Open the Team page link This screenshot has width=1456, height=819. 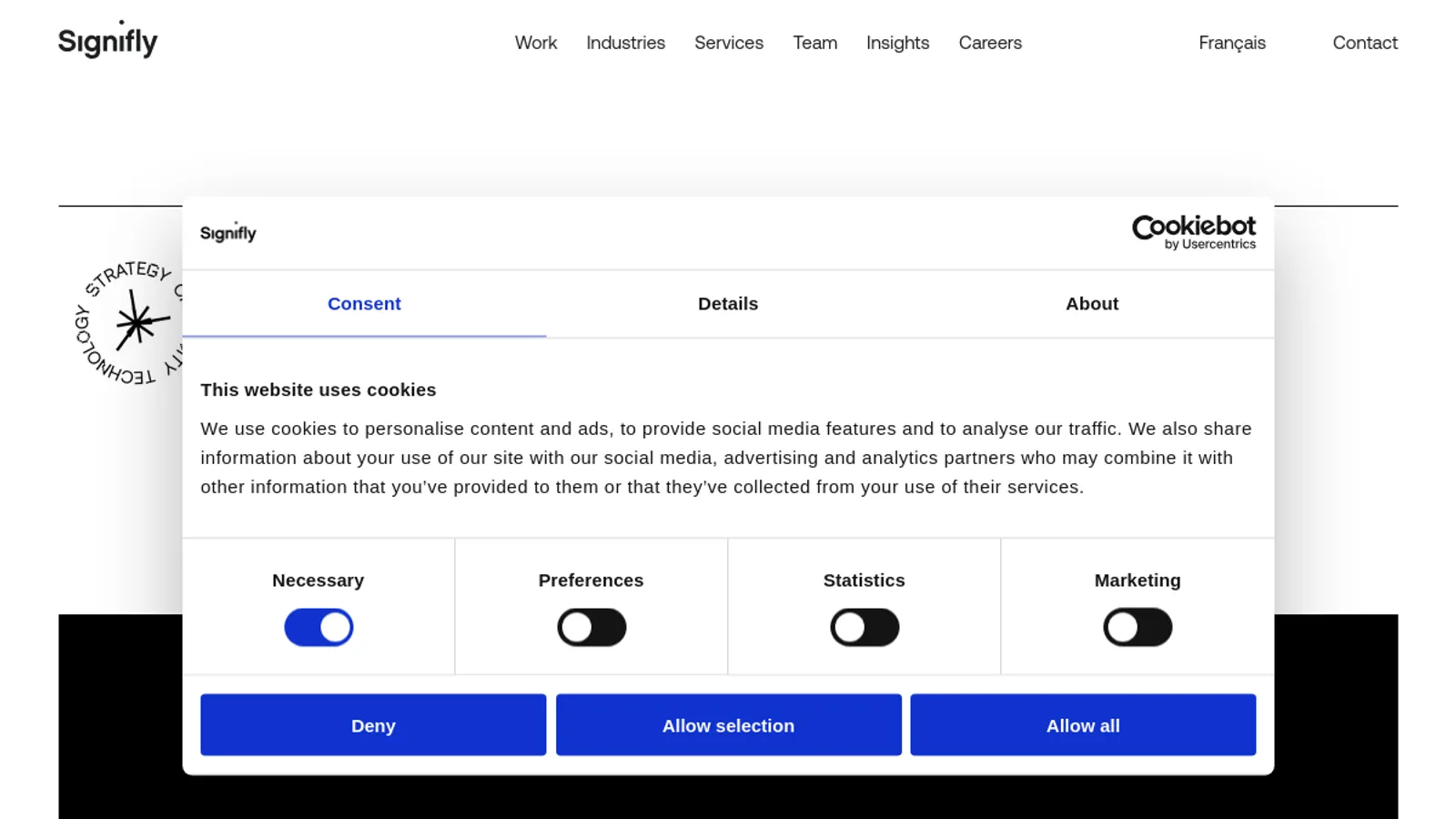point(814,43)
